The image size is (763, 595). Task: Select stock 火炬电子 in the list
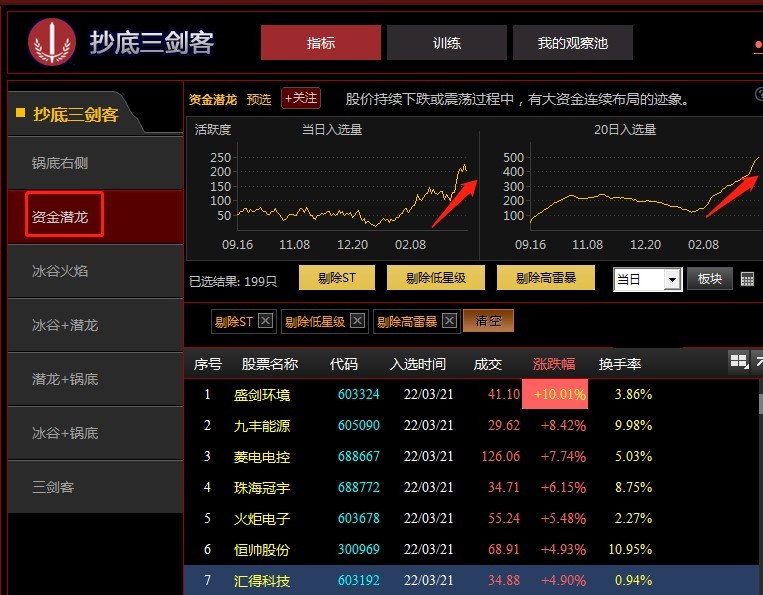pyautogui.click(x=262, y=519)
